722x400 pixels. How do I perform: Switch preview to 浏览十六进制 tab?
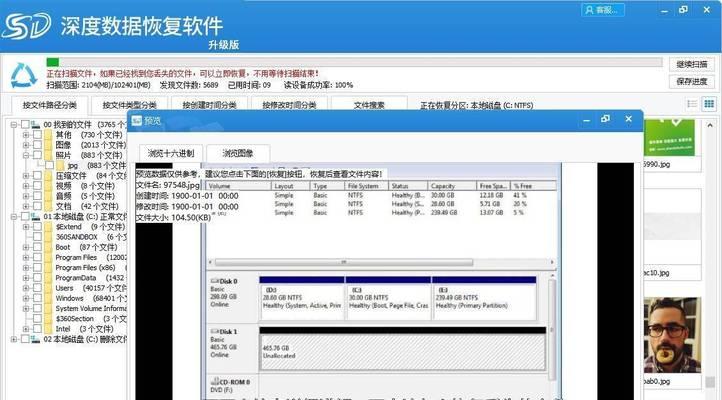(171, 153)
